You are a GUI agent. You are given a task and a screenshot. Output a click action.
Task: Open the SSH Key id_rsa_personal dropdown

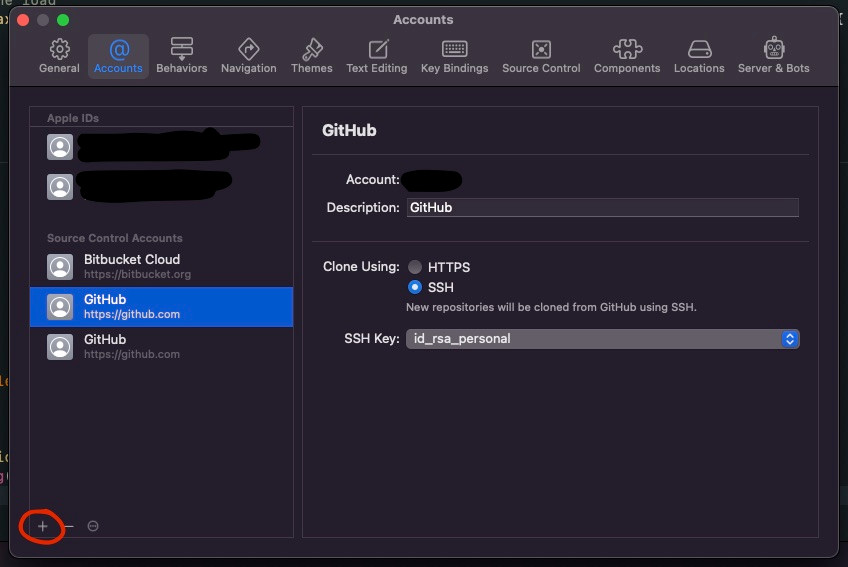pos(602,339)
